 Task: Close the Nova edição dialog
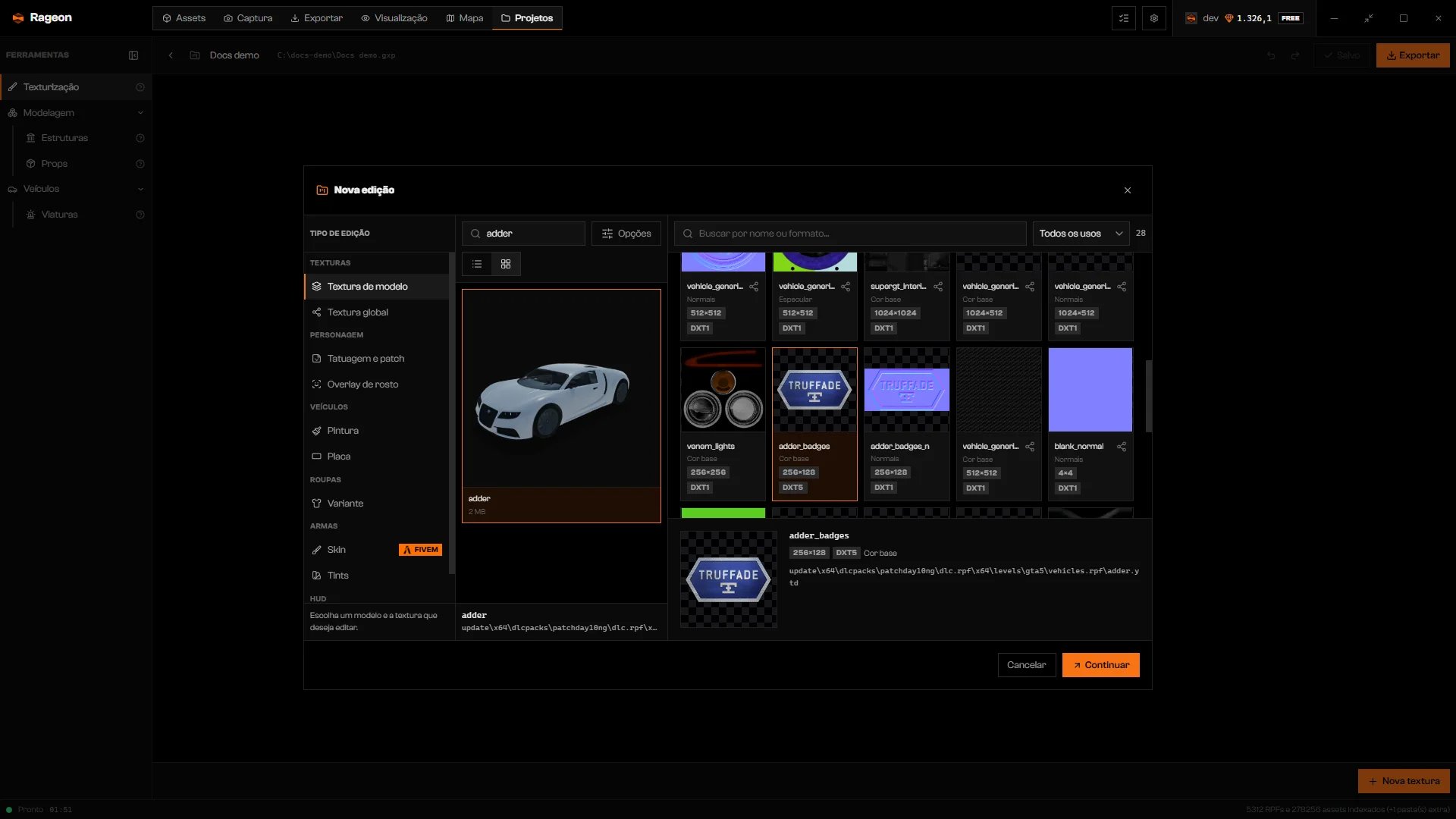tap(1128, 190)
